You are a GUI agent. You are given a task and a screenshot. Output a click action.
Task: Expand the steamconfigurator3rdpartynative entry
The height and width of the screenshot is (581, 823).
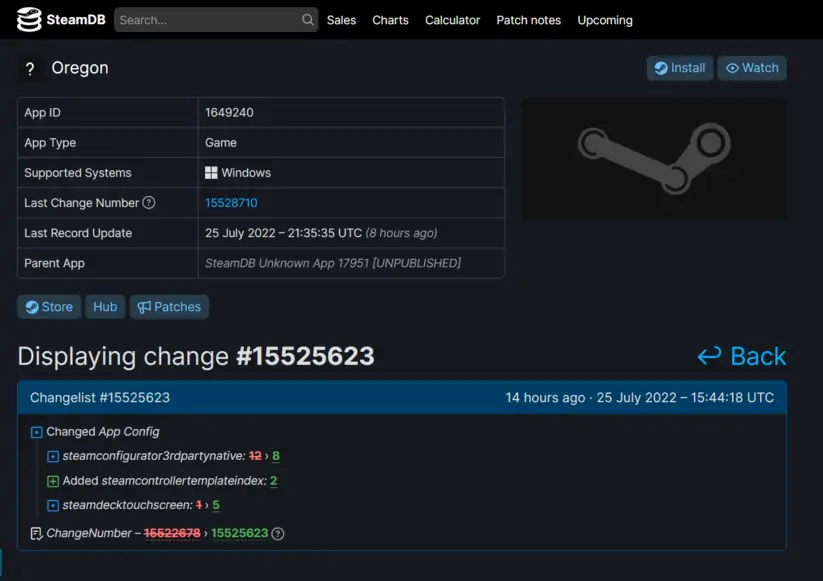click(x=53, y=456)
